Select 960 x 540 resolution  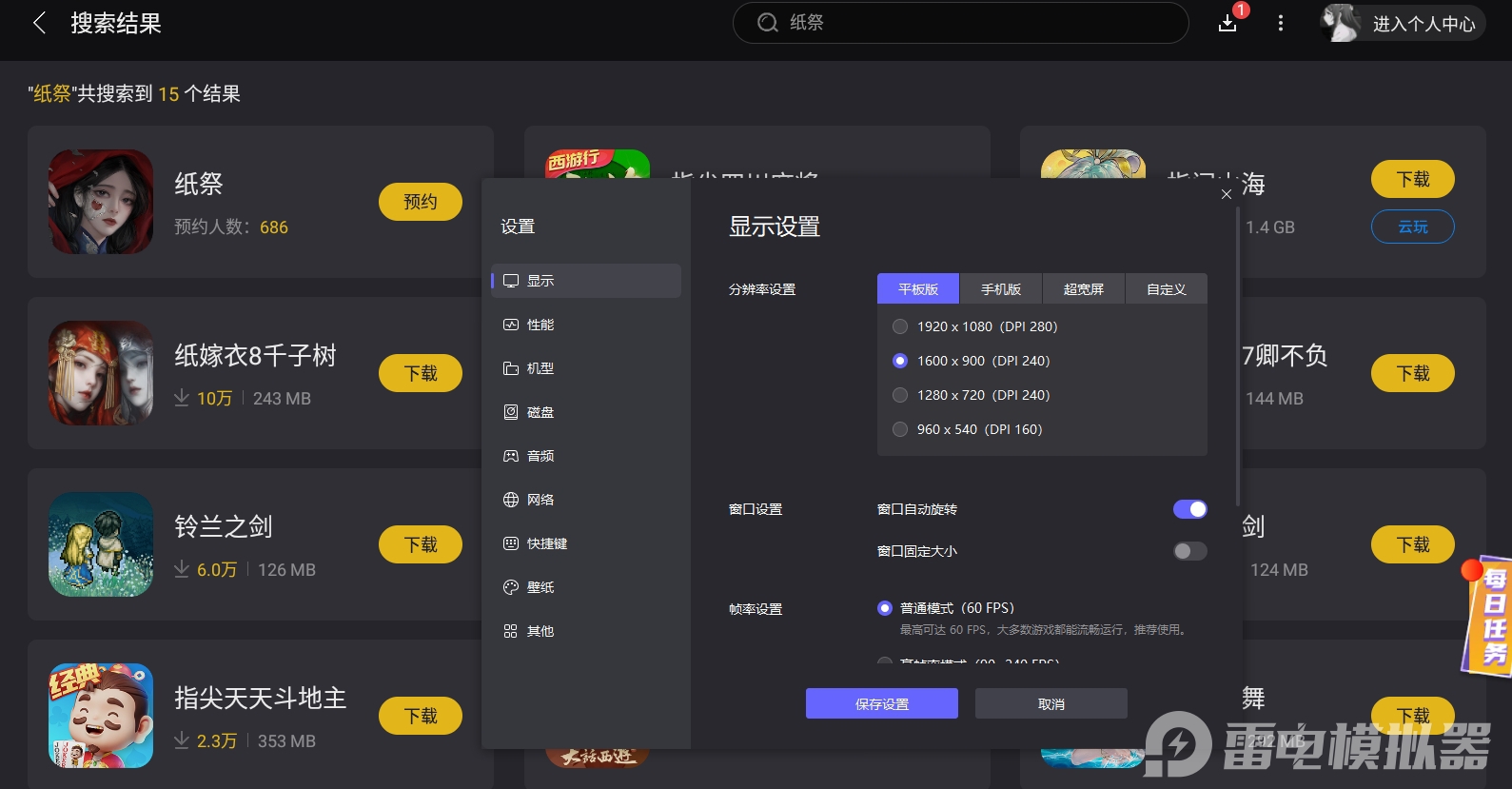click(900, 429)
